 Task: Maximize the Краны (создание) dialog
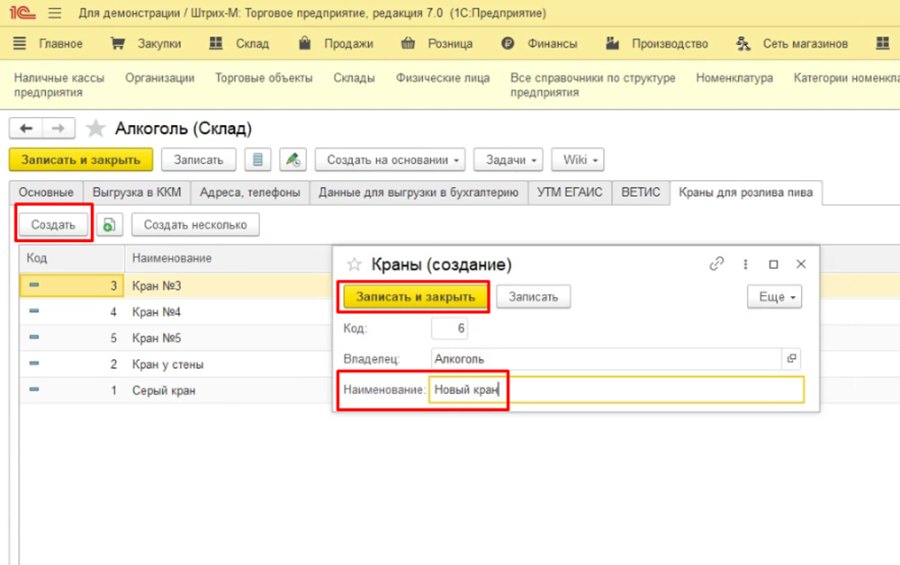point(773,264)
